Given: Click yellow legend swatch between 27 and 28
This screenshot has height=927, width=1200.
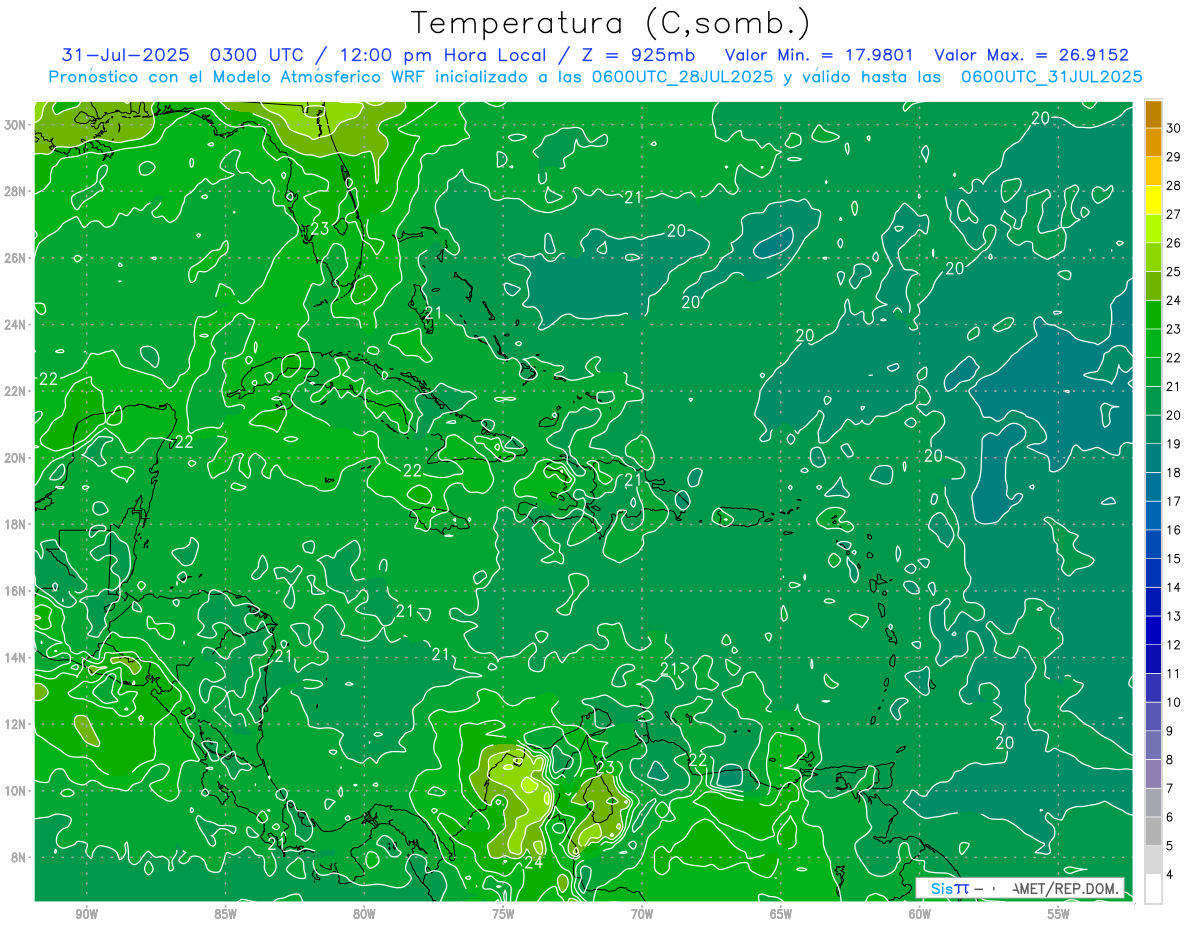Looking at the screenshot, I should [x=1153, y=200].
